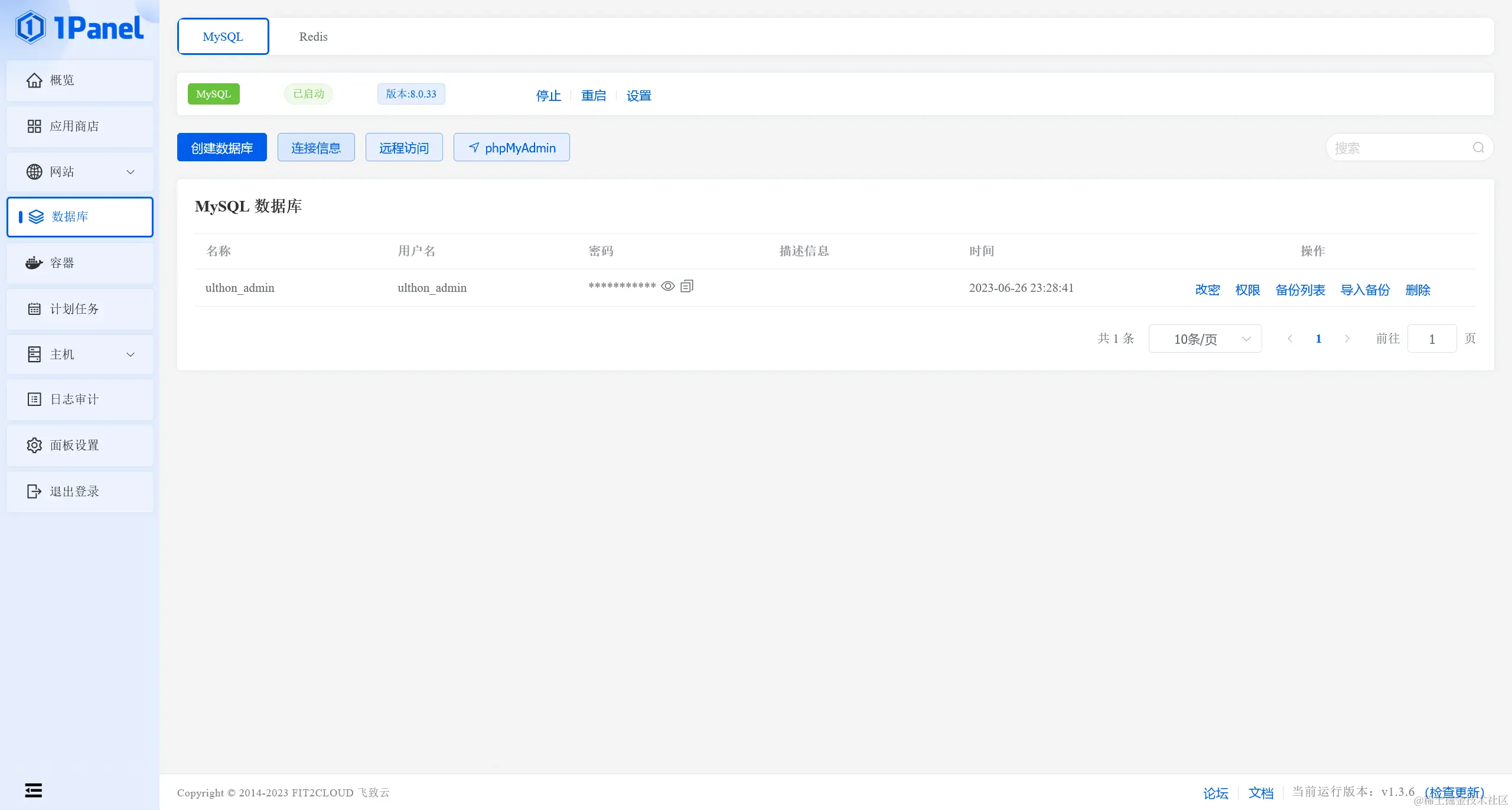
Task: Click the logout (退出登录) icon
Action: click(34, 492)
